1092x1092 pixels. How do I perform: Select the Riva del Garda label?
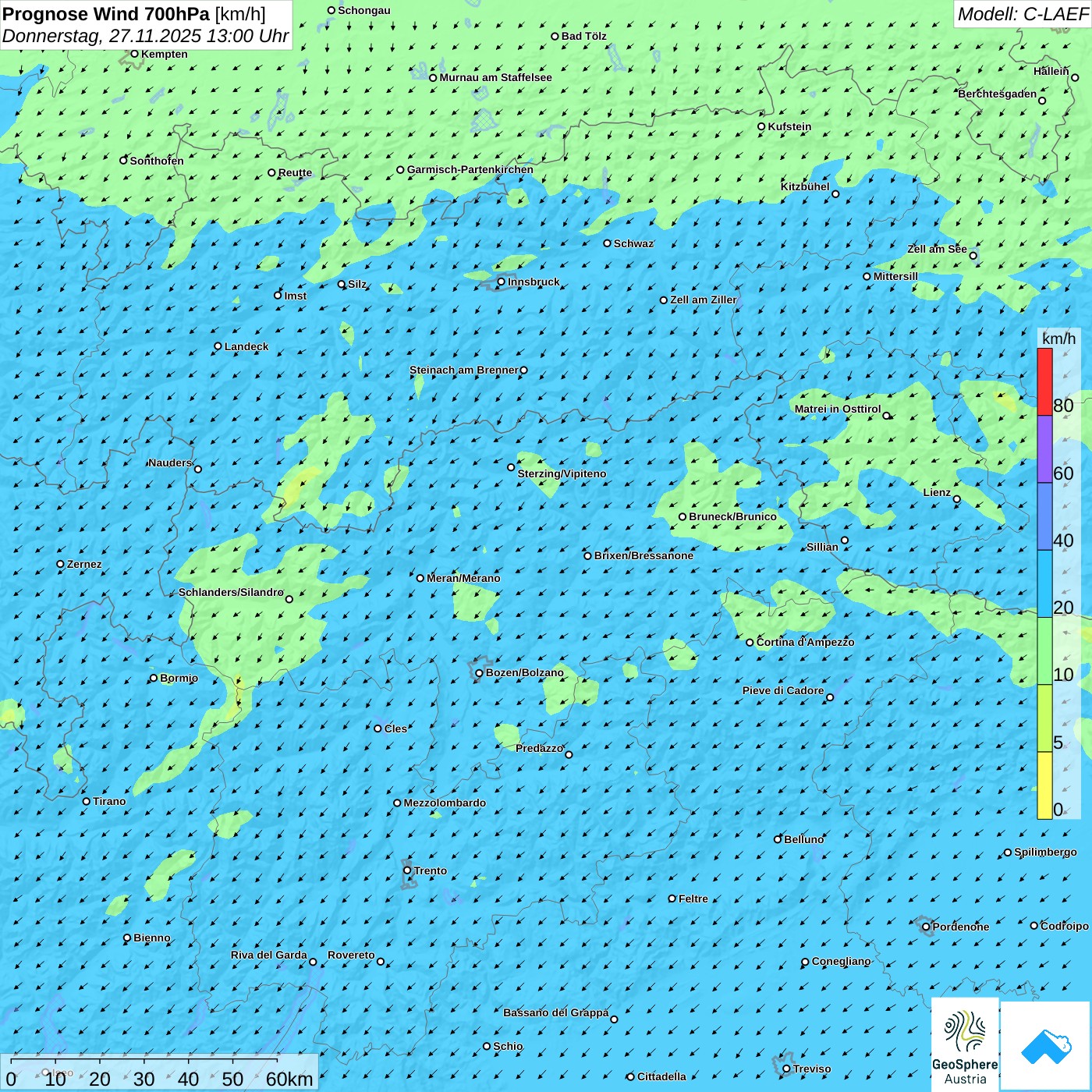(x=269, y=955)
